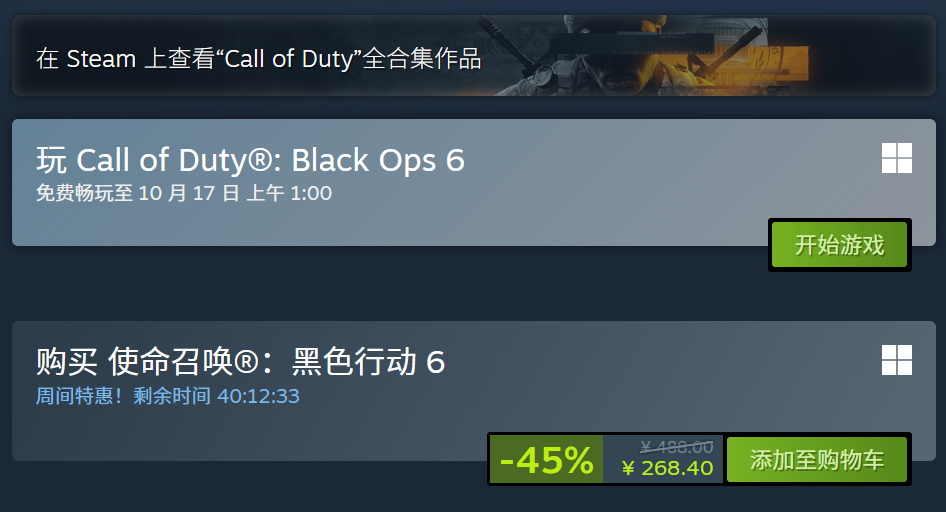Click the -45% discount badge
Viewport: 946px width, 512px height.
pos(547,460)
